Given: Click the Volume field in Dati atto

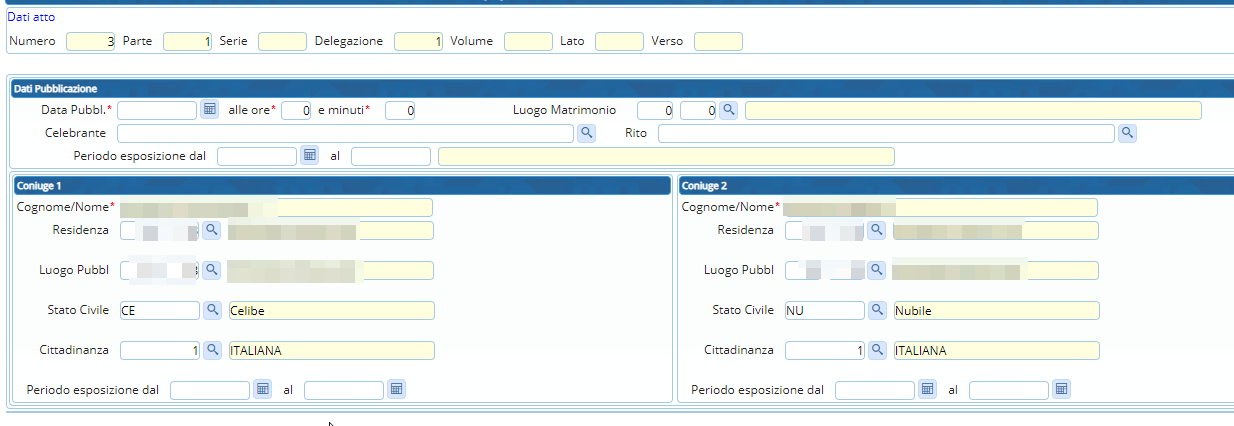Looking at the screenshot, I should (x=528, y=41).
